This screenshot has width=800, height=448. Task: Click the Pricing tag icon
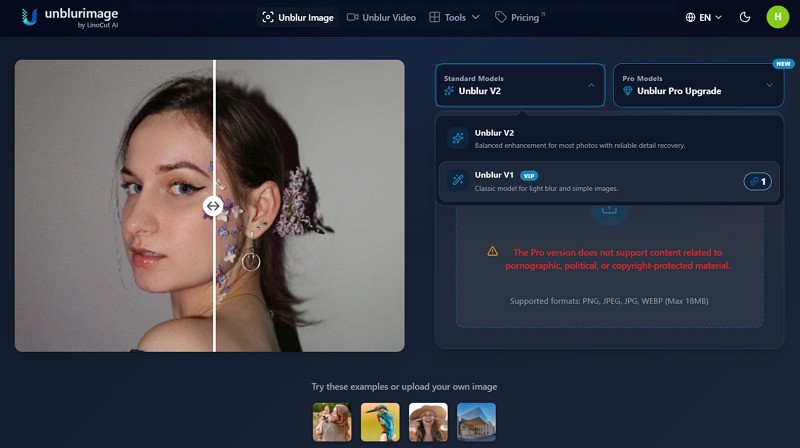pos(501,17)
